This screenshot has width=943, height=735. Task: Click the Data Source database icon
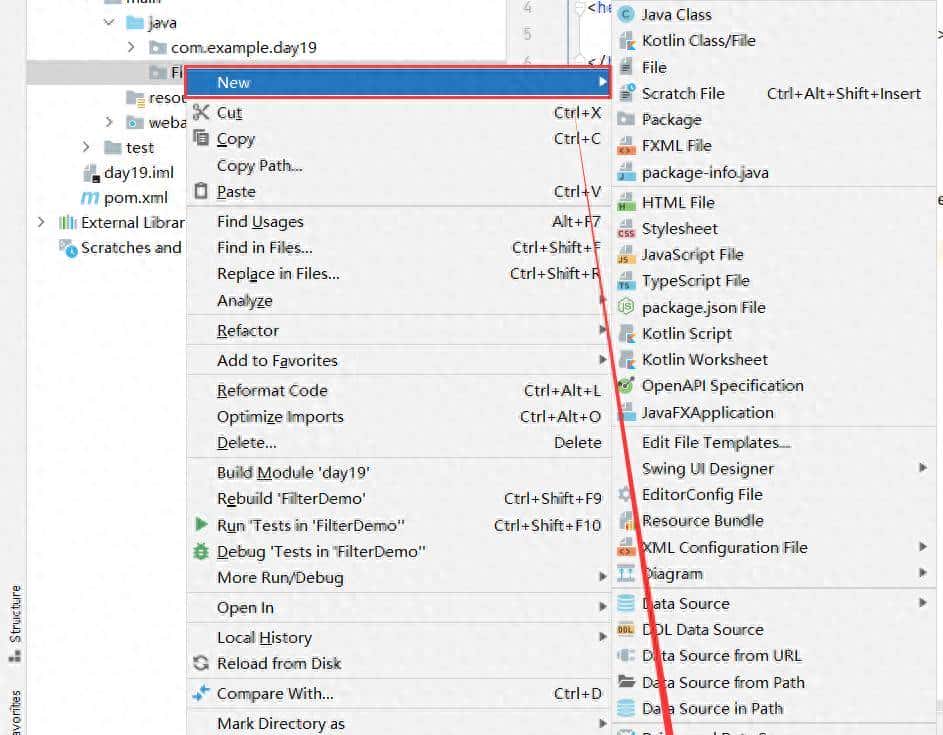[626, 603]
